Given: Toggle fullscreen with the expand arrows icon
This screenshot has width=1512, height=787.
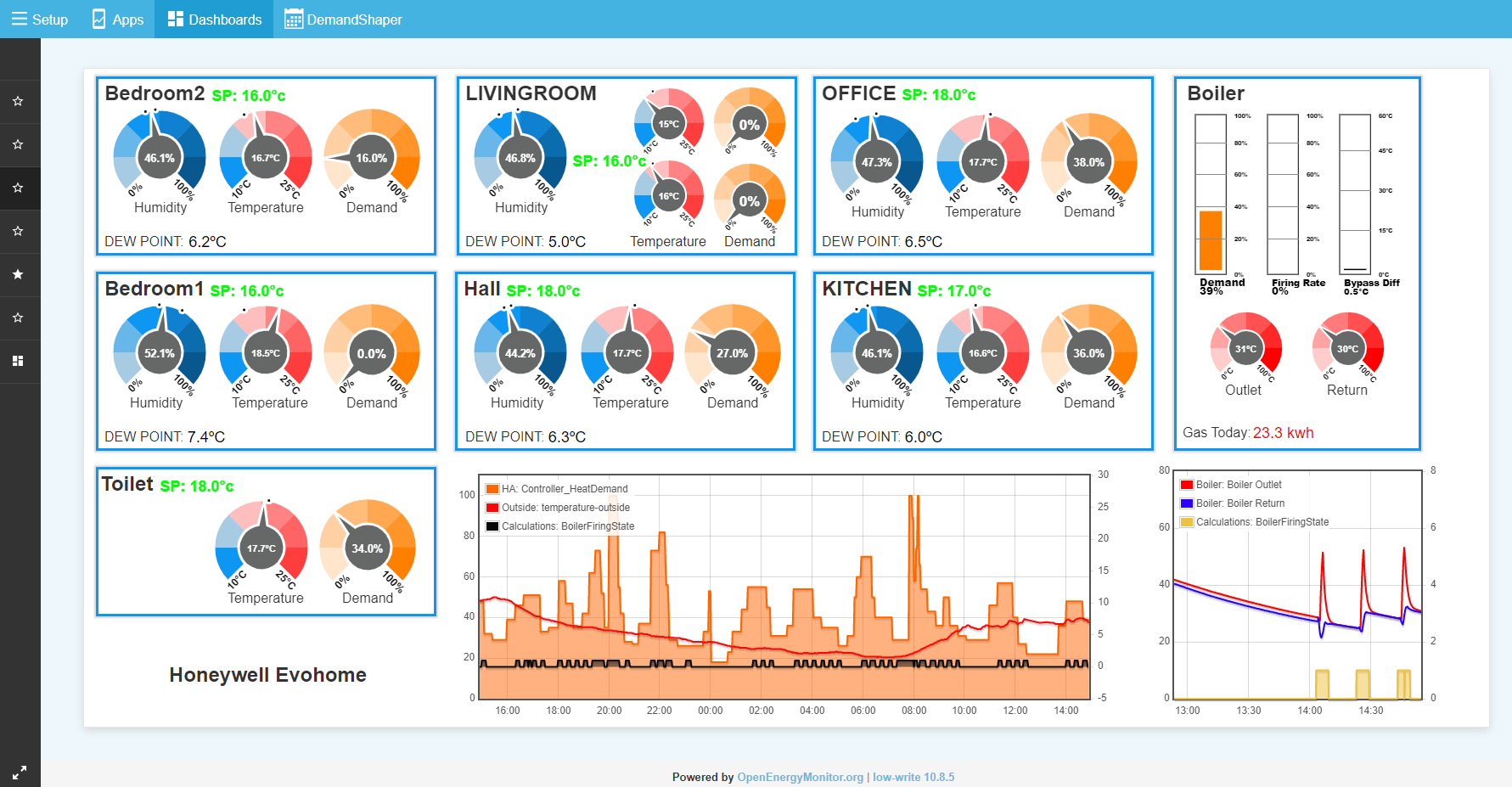Looking at the screenshot, I should pyautogui.click(x=19, y=772).
